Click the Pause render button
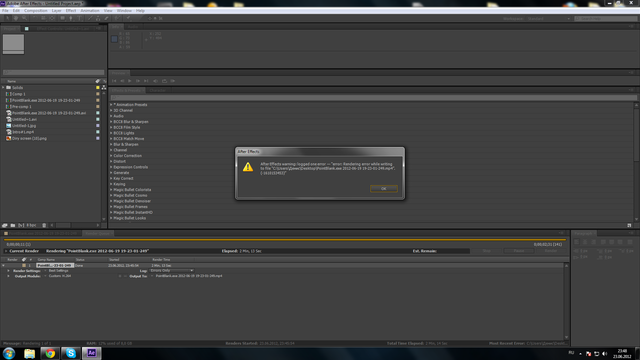Screen dimensions: 640x360 click(x=519, y=251)
